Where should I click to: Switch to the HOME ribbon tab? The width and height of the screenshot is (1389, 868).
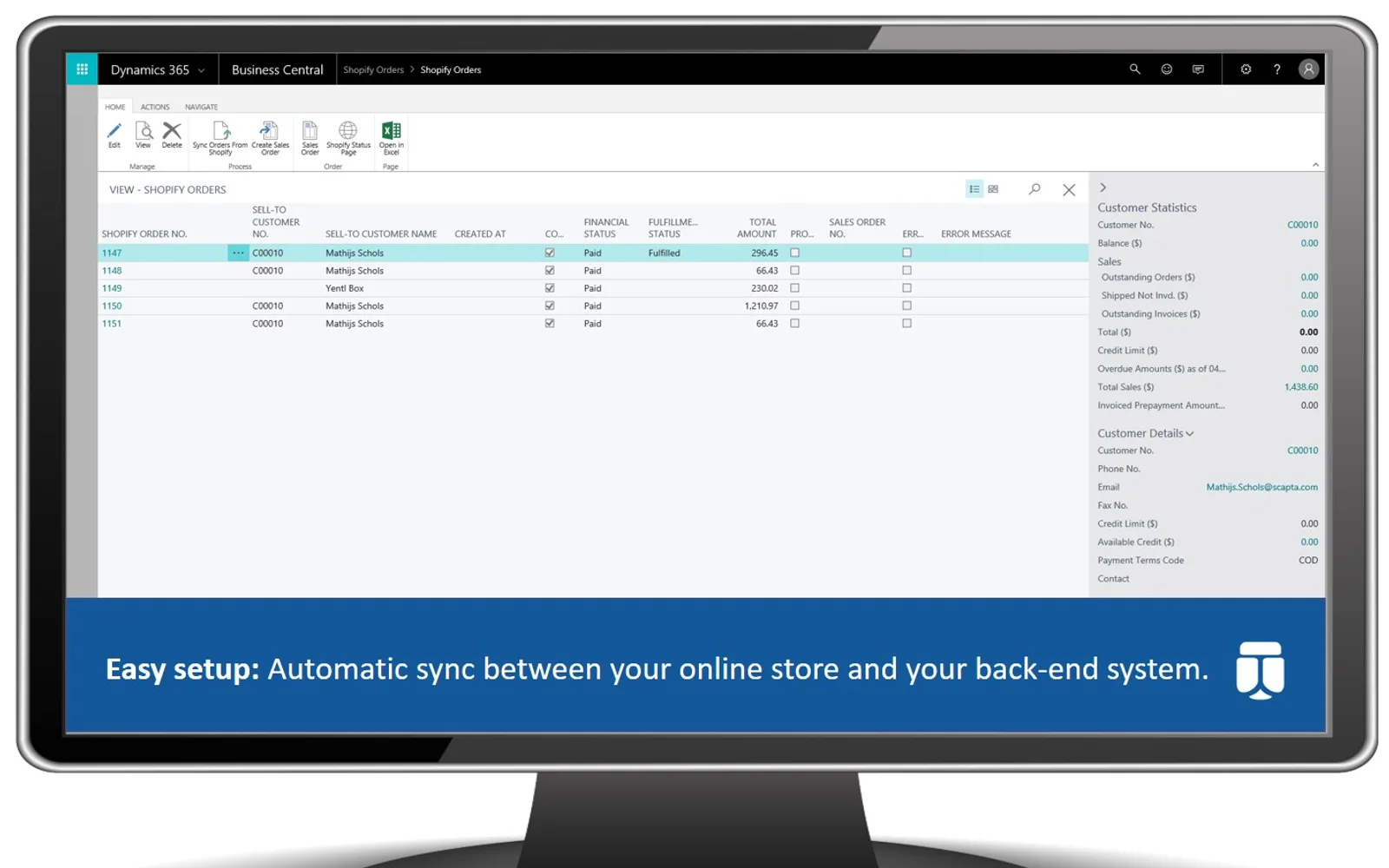115,107
